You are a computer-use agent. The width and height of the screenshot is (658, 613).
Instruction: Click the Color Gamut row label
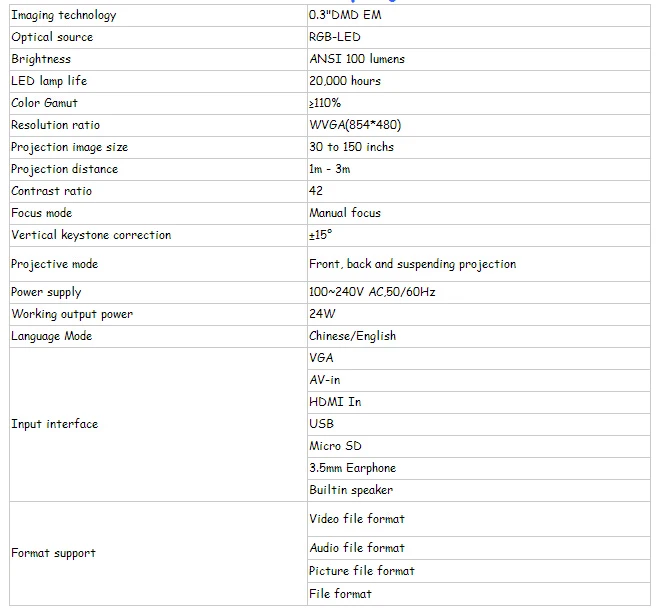coord(44,103)
